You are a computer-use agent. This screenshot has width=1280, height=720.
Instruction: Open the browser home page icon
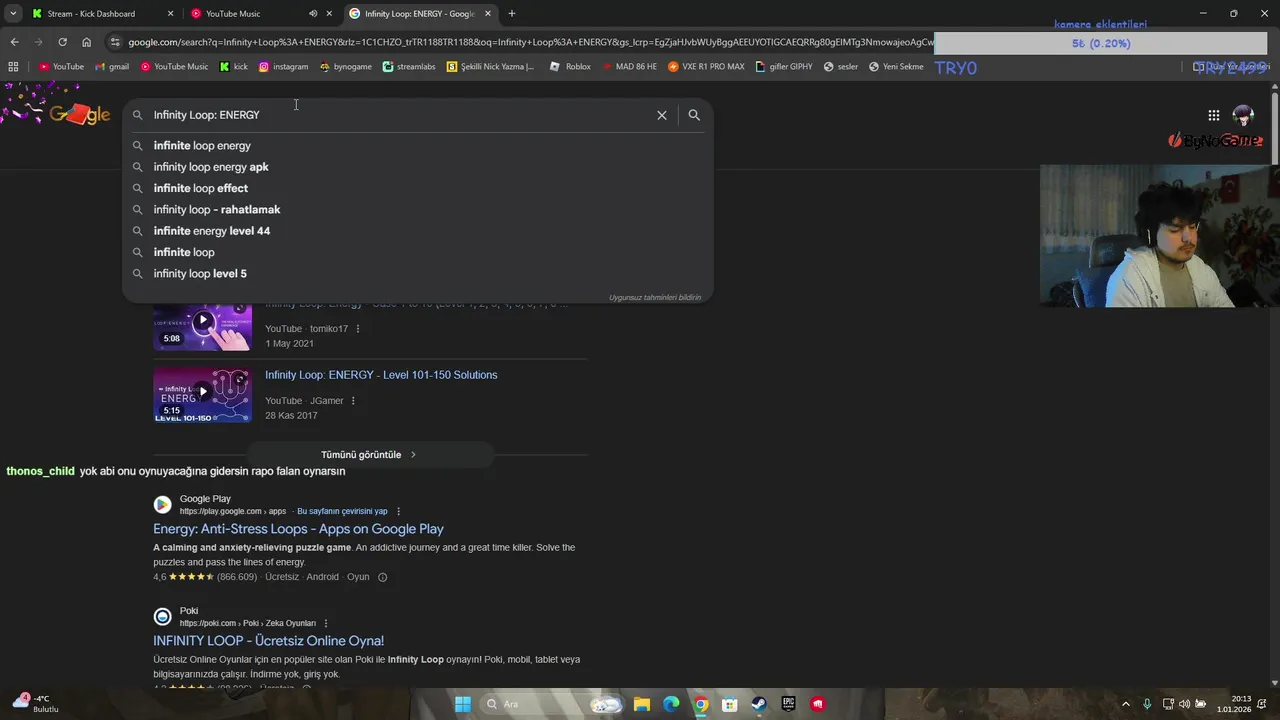click(86, 42)
